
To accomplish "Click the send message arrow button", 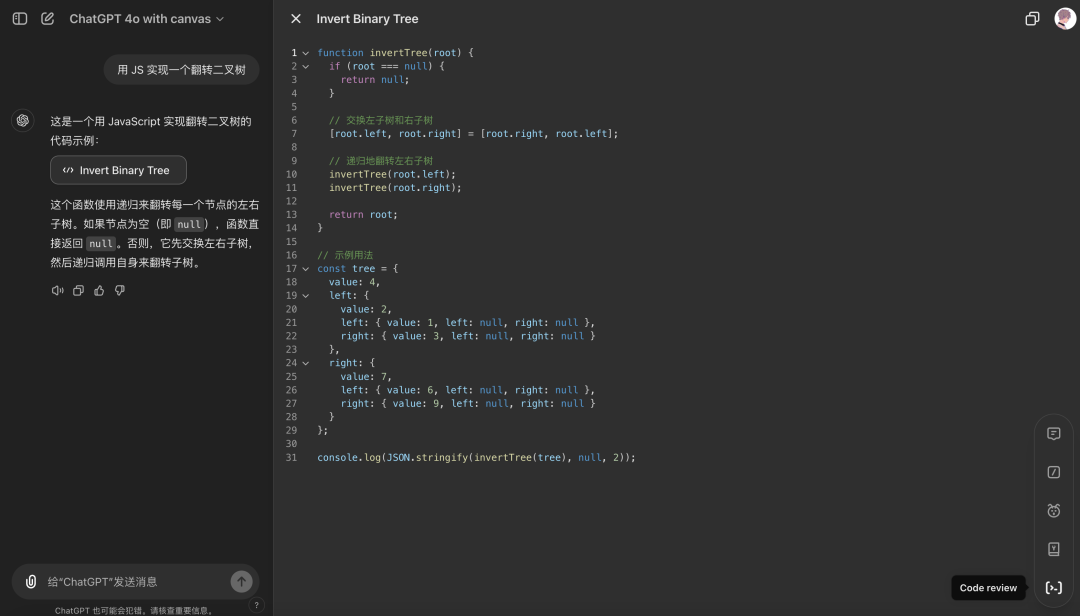I will [241, 581].
